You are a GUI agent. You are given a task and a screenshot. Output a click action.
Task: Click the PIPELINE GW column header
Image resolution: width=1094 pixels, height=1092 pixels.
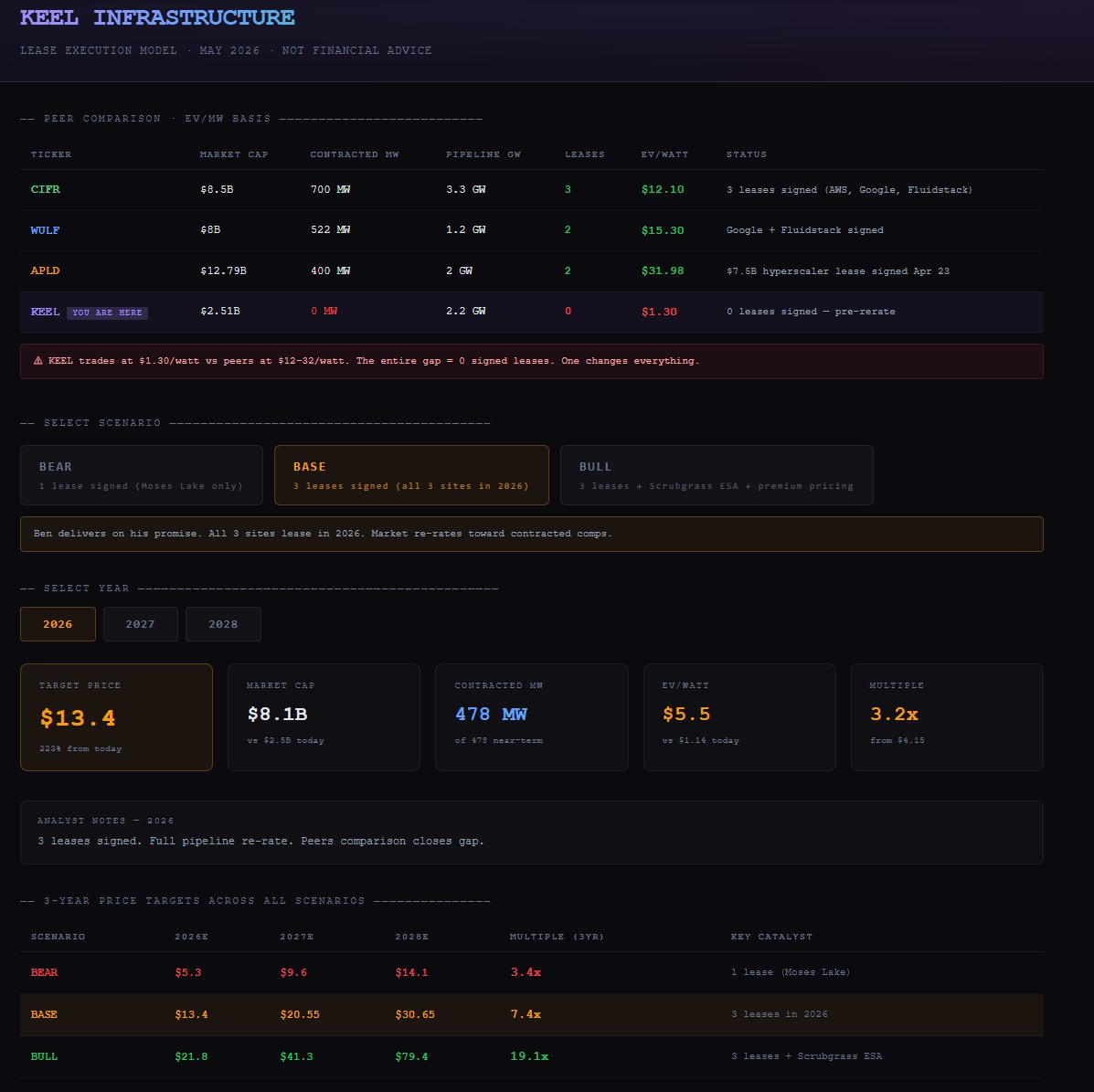(x=483, y=154)
